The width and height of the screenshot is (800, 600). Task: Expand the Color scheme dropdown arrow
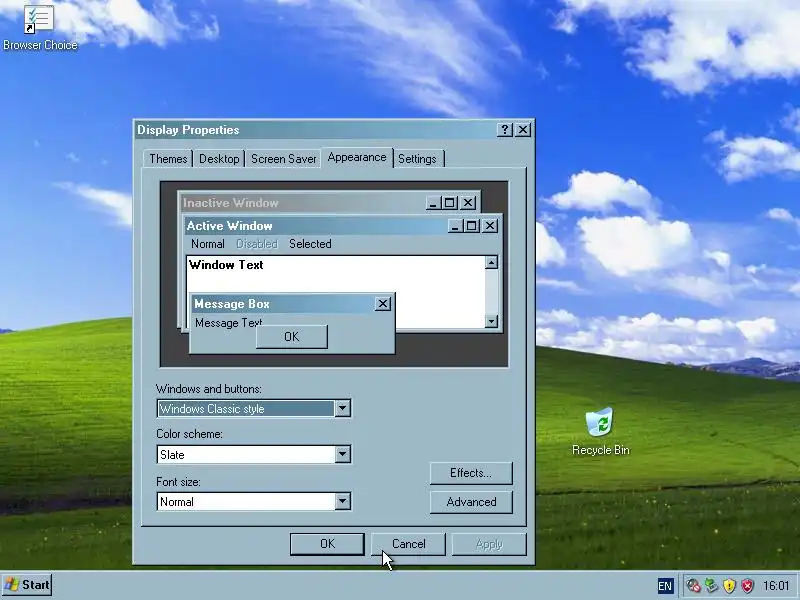click(x=342, y=454)
